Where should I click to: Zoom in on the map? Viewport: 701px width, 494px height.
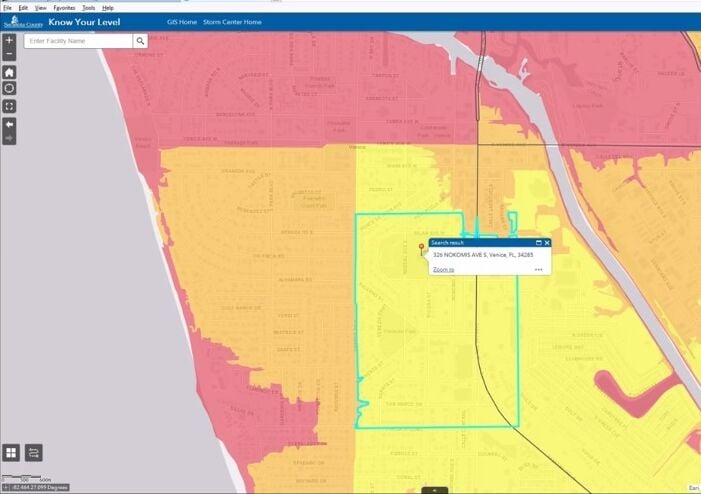point(9,40)
